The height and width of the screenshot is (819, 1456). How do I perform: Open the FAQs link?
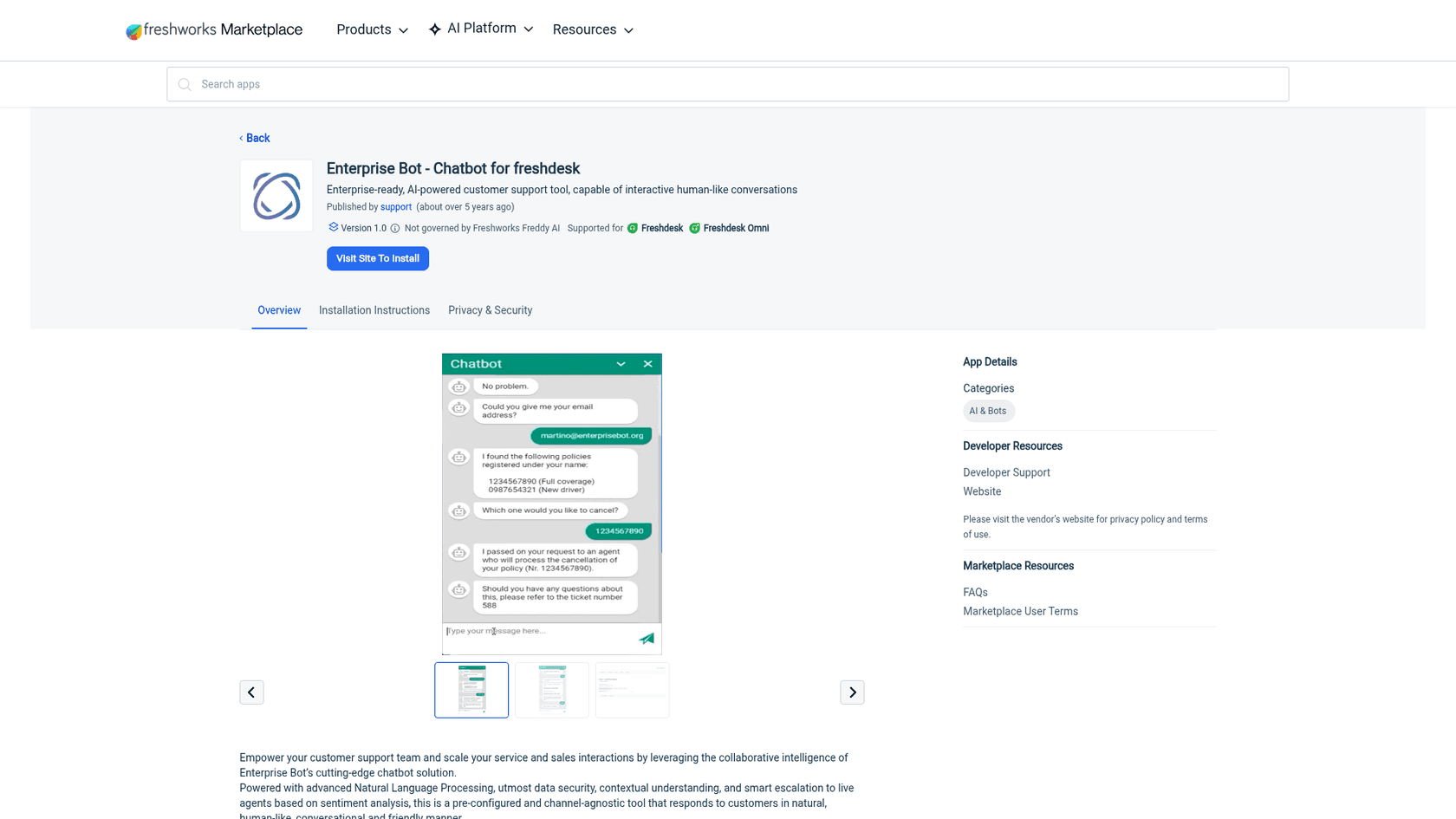click(975, 593)
